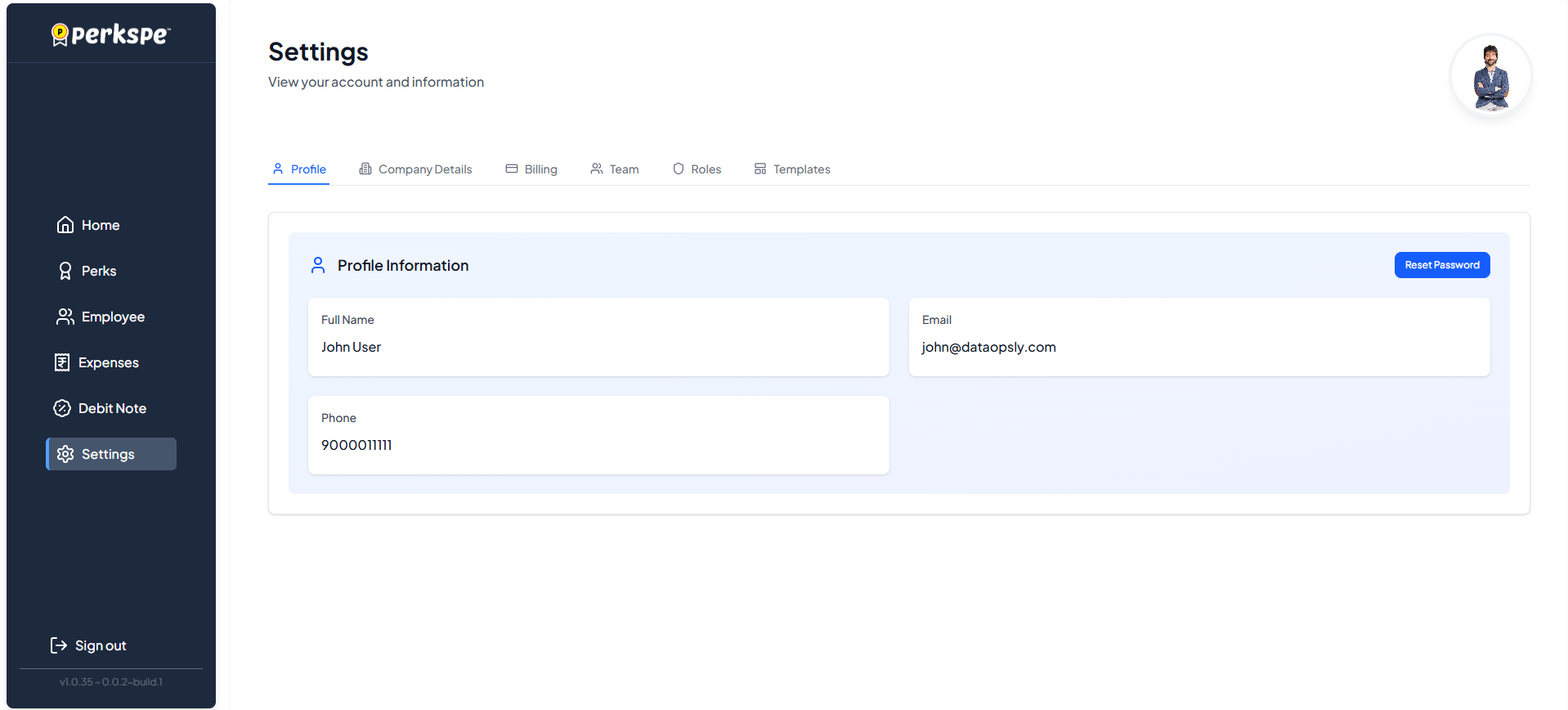
Task: Click the Home house icon in sidebar
Action: [65, 225]
